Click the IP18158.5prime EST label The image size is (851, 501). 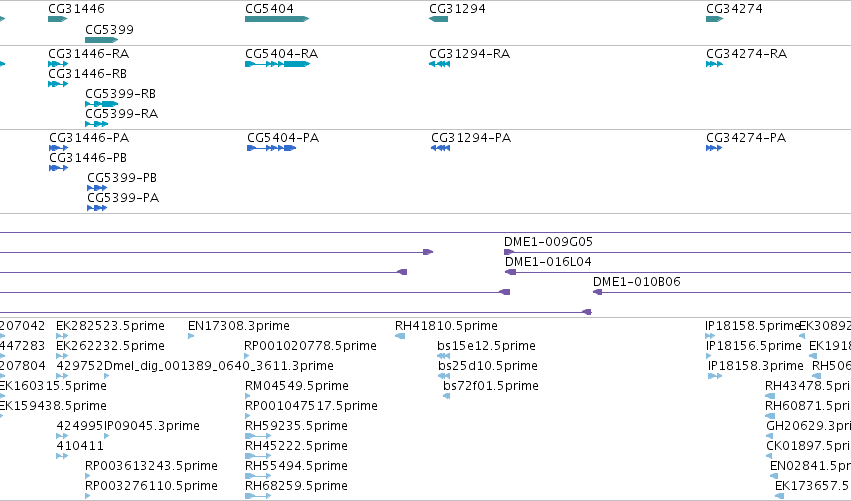tap(753, 326)
